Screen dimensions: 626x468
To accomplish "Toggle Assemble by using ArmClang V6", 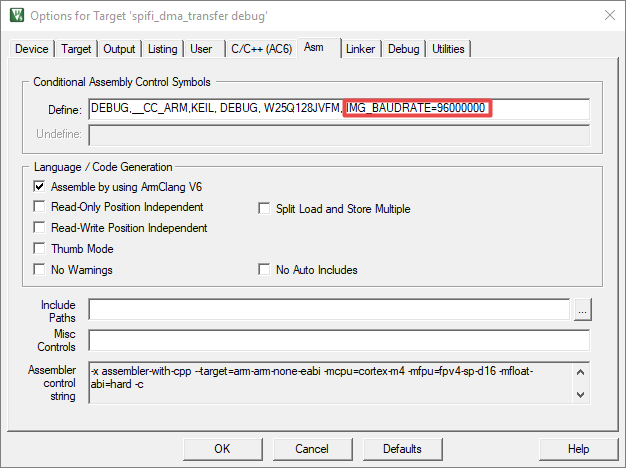I will click(x=40, y=186).
